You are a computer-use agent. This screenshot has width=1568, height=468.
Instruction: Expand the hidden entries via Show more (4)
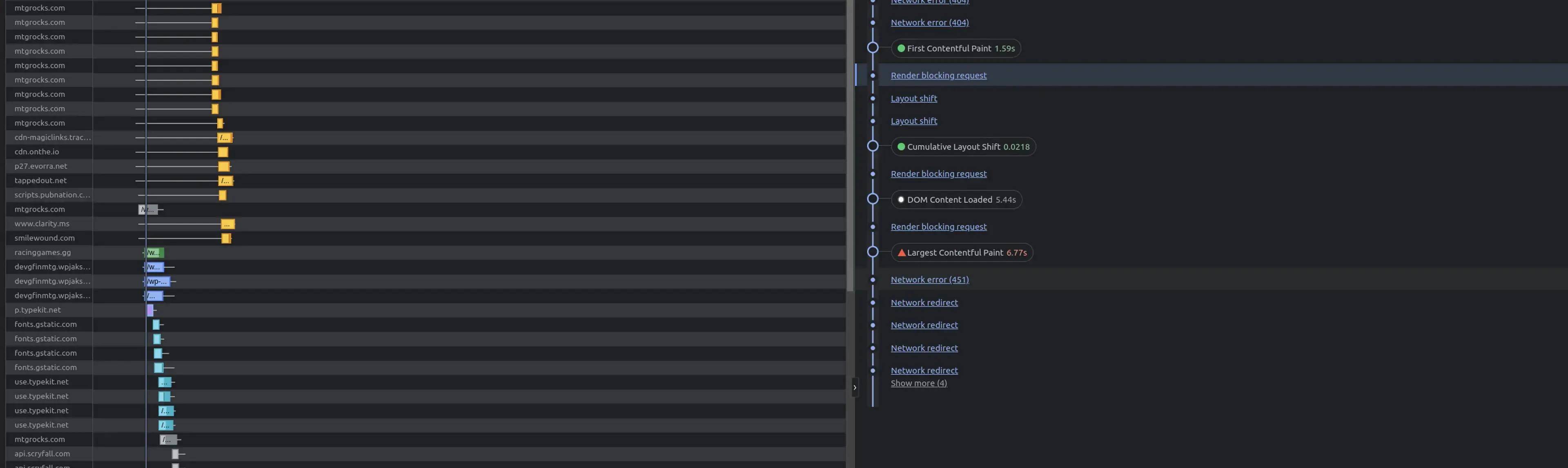[918, 383]
